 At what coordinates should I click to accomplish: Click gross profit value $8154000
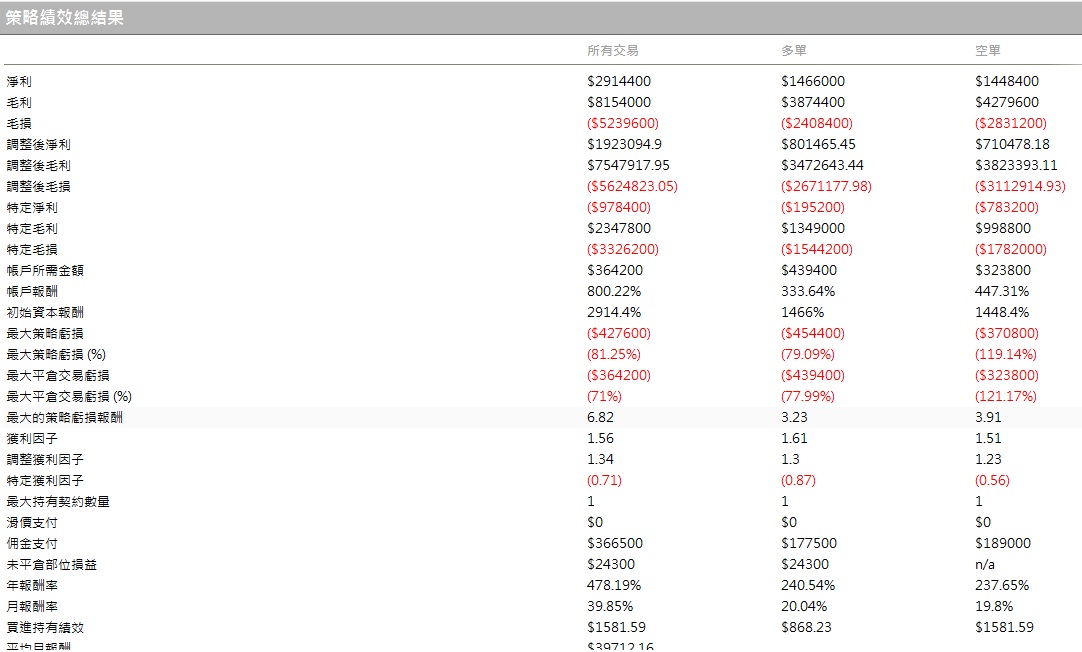click(619, 102)
